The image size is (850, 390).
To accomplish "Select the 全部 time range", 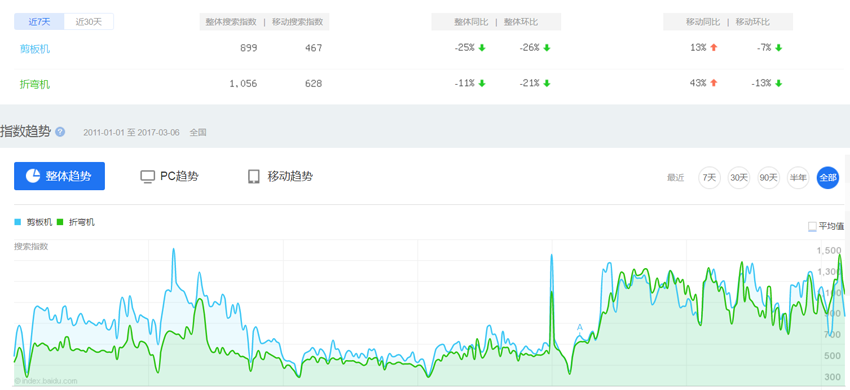I will click(x=828, y=177).
